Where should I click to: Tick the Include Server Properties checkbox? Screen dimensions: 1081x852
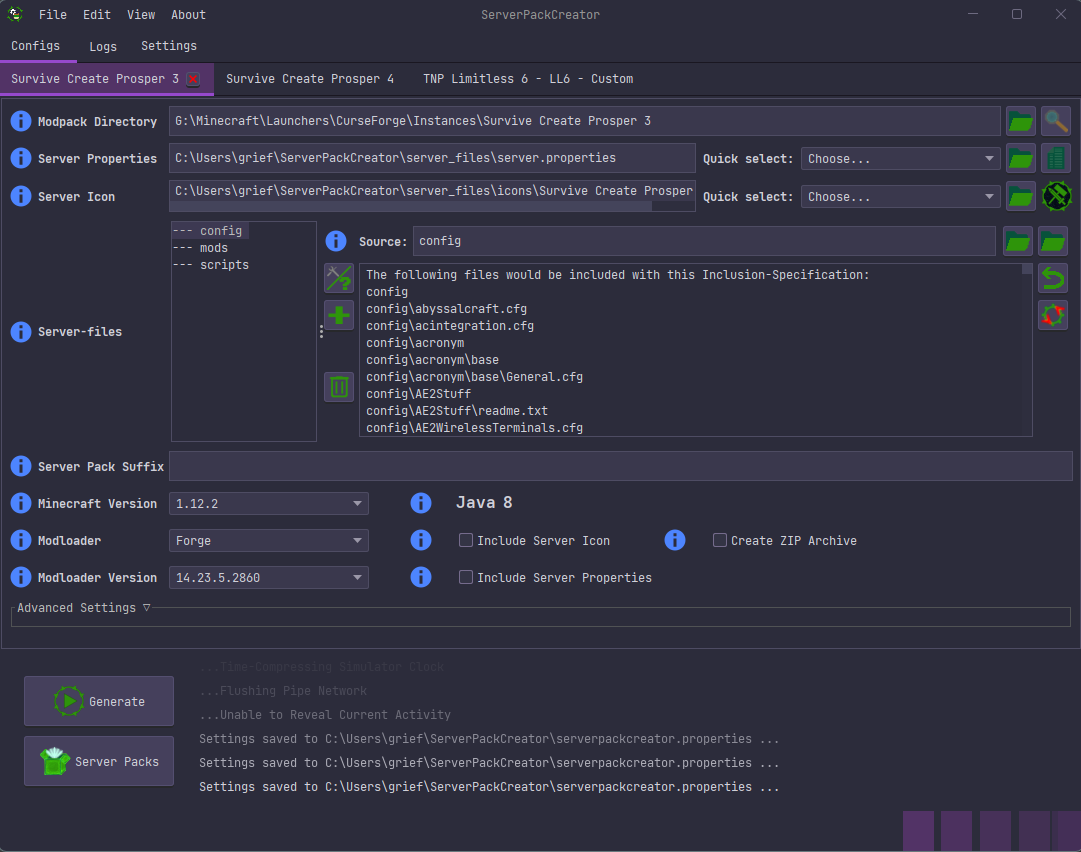pos(466,578)
